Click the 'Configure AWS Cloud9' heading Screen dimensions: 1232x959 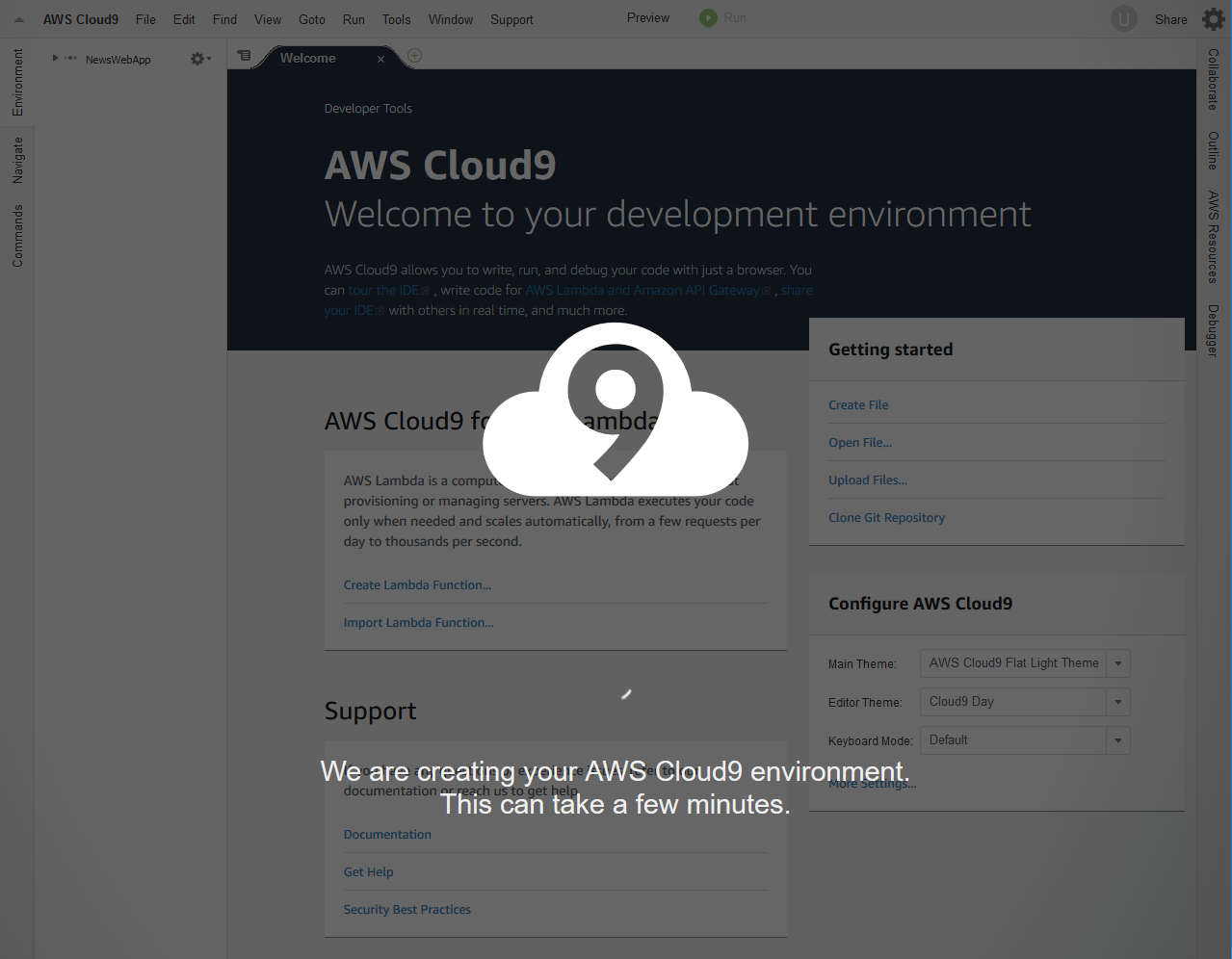921,604
